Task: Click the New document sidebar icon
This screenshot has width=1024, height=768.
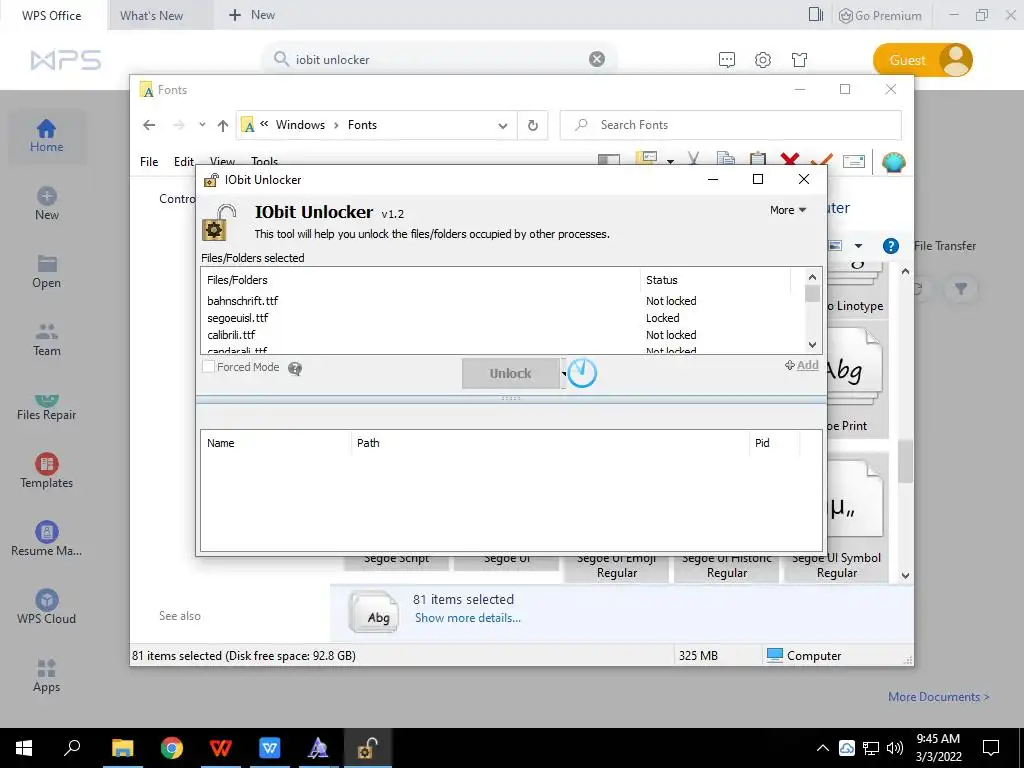Action: coord(46,204)
